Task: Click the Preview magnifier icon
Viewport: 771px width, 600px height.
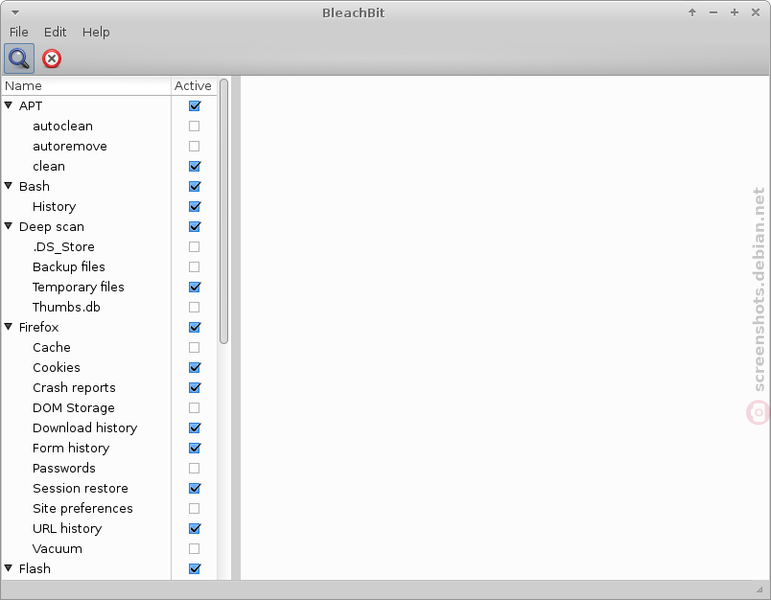Action: 19,59
